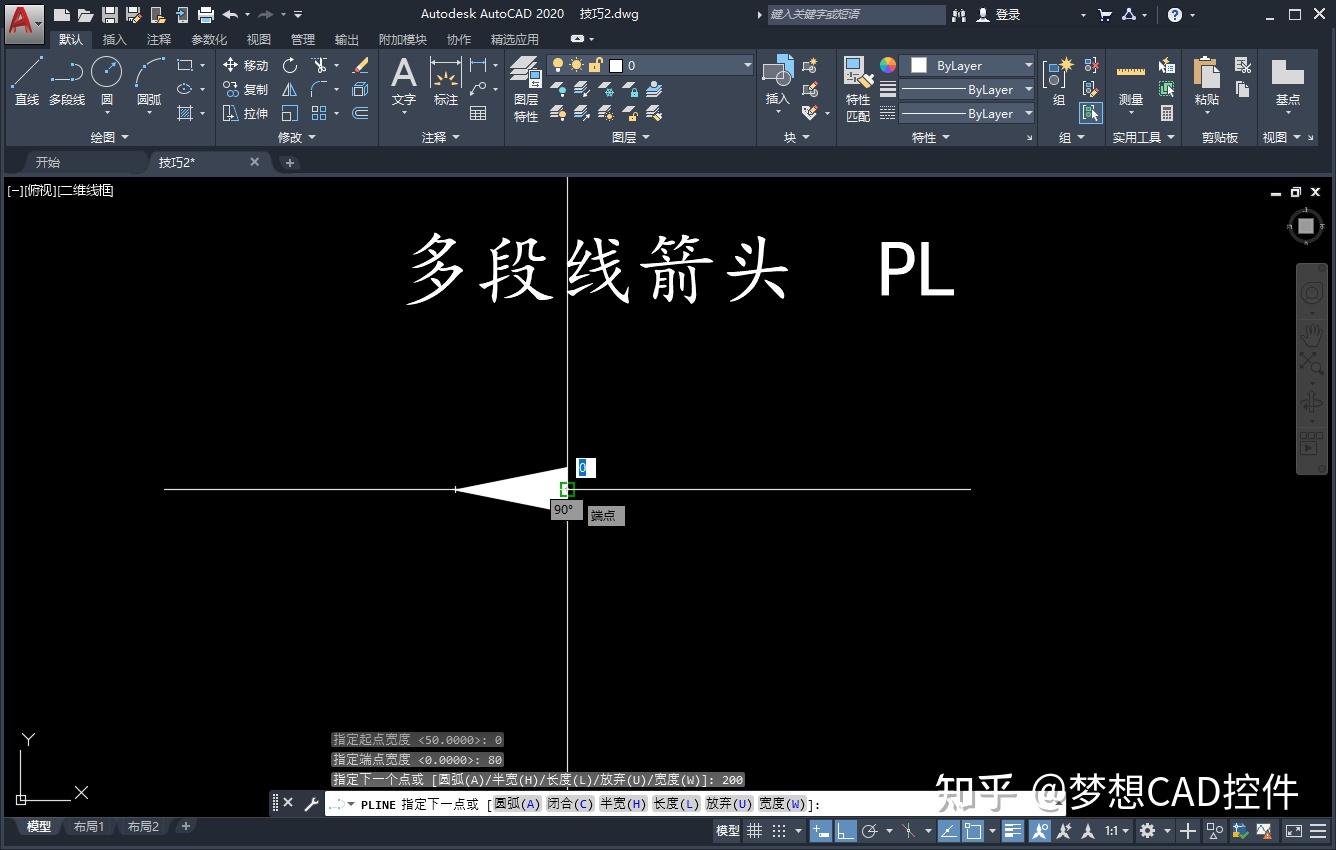Select the Line (直线) tool
Viewport: 1336px width, 850px height.
[x=27, y=80]
